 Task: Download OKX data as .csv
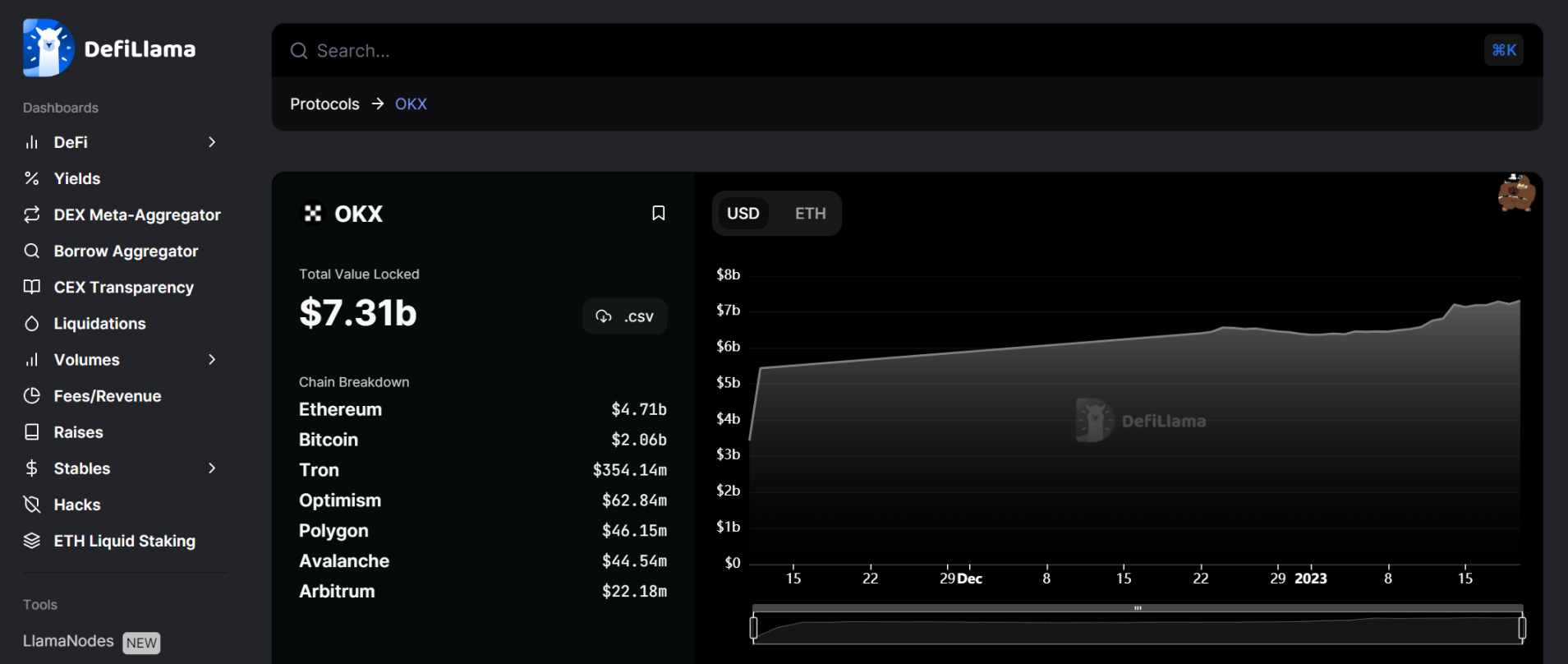click(x=625, y=316)
